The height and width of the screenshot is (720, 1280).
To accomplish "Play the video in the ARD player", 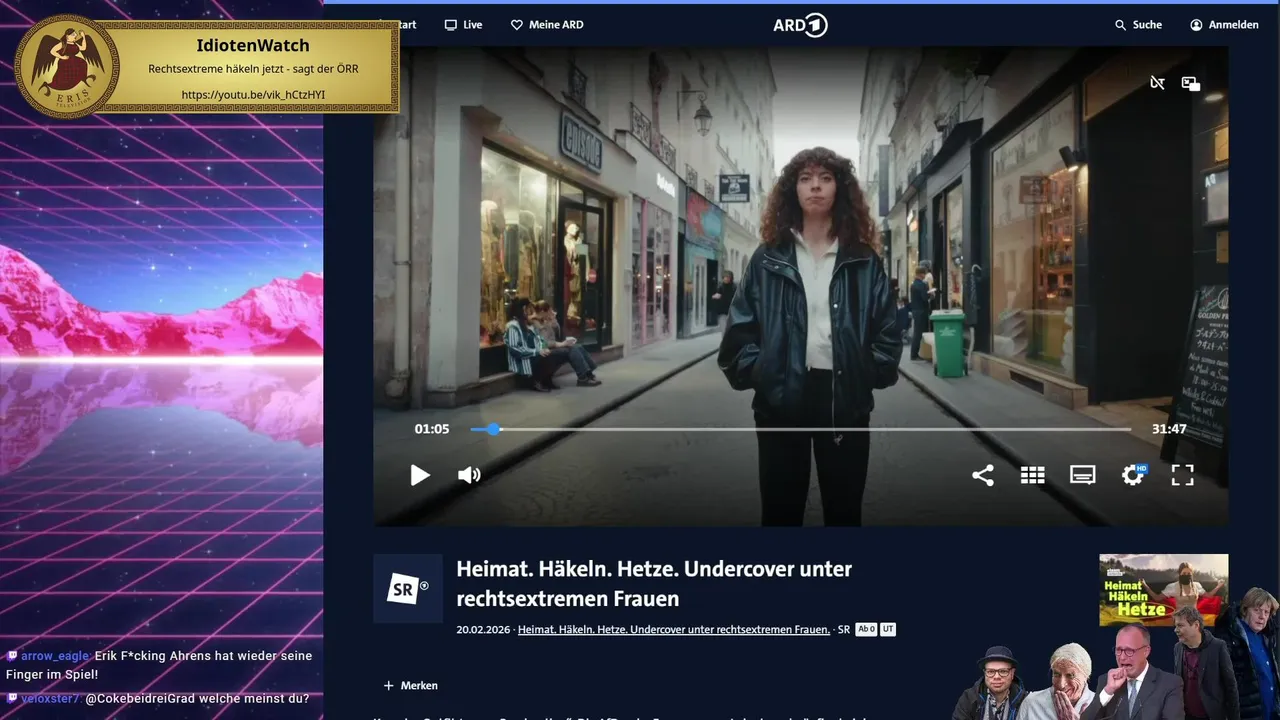I will pyautogui.click(x=420, y=475).
